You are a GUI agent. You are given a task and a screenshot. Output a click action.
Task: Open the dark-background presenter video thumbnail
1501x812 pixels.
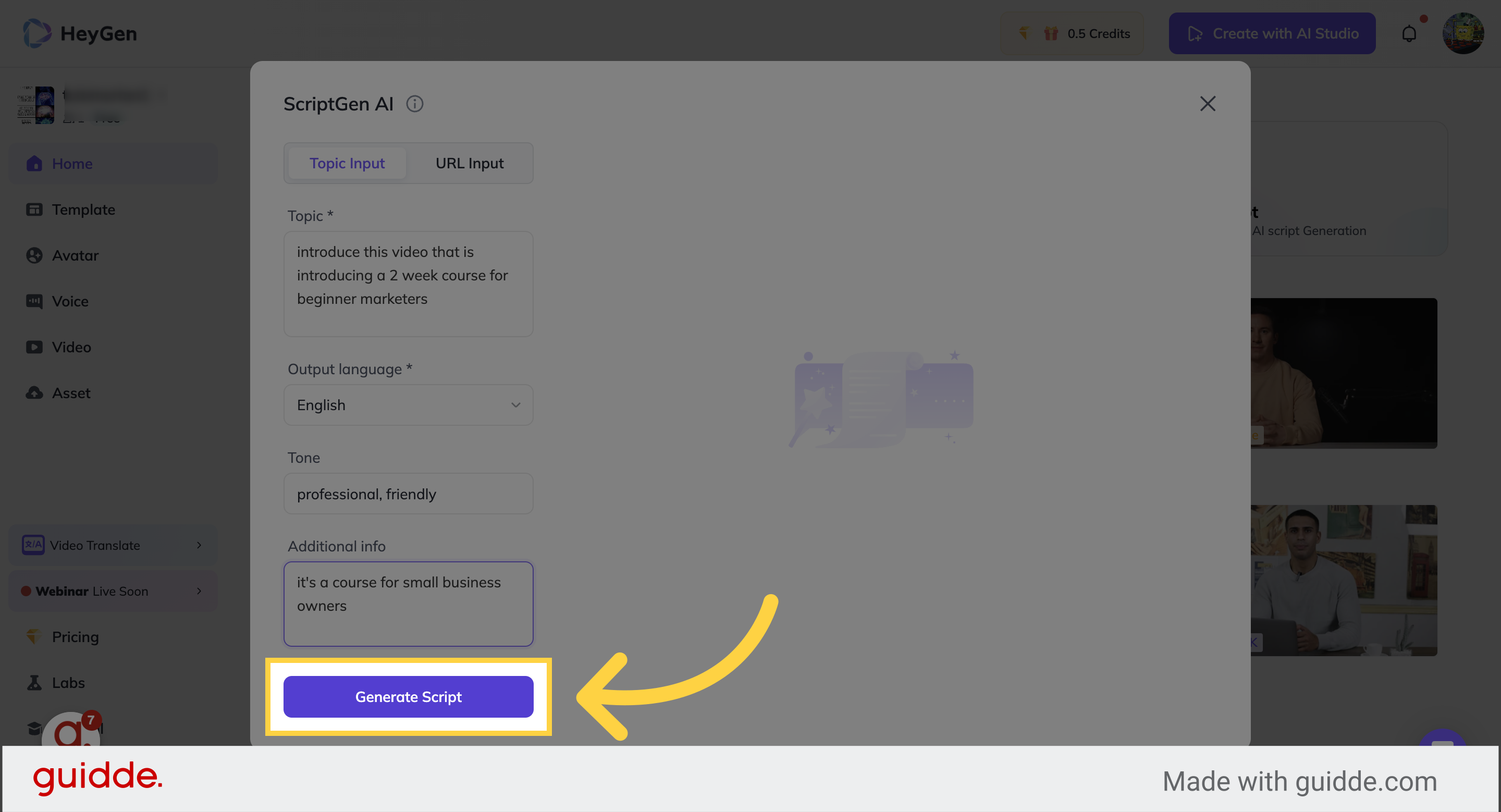pos(1344,373)
